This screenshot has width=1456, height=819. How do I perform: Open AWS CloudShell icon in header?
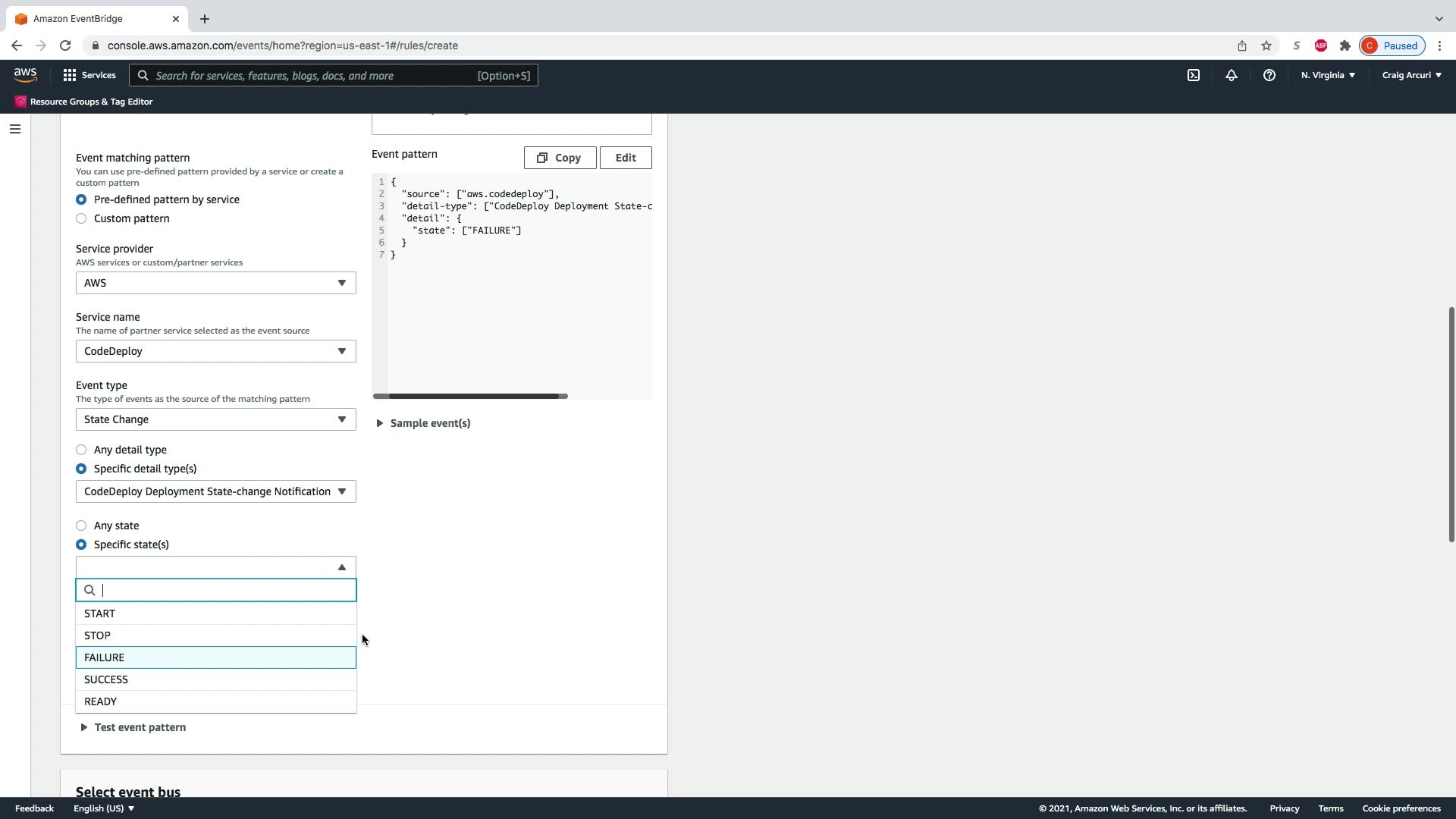pyautogui.click(x=1193, y=75)
